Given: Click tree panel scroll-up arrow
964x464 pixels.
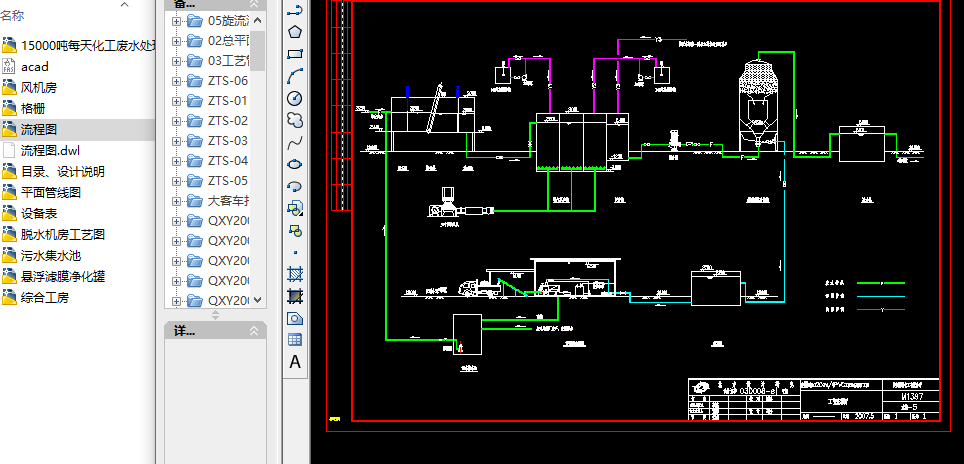Looking at the screenshot, I should (x=258, y=20).
